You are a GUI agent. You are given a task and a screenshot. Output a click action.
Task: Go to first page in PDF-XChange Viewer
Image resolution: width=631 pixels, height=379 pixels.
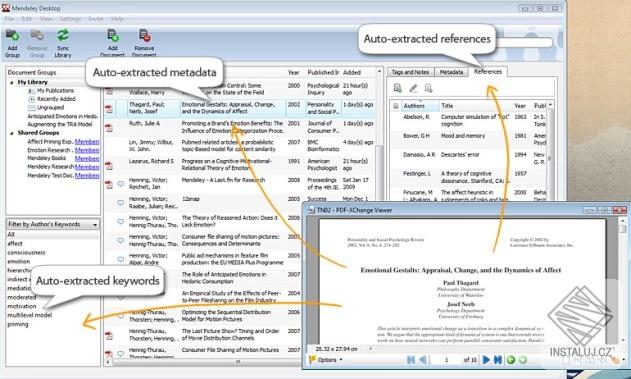411,359
